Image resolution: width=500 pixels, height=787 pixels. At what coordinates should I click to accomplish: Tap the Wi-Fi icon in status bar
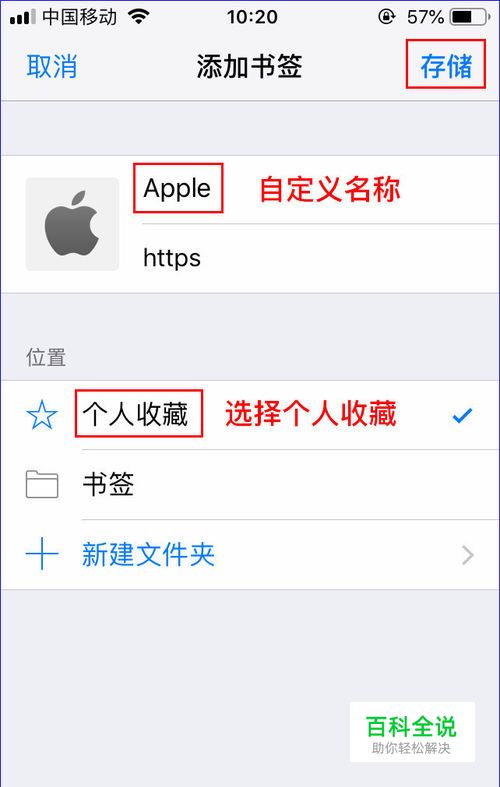(139, 18)
